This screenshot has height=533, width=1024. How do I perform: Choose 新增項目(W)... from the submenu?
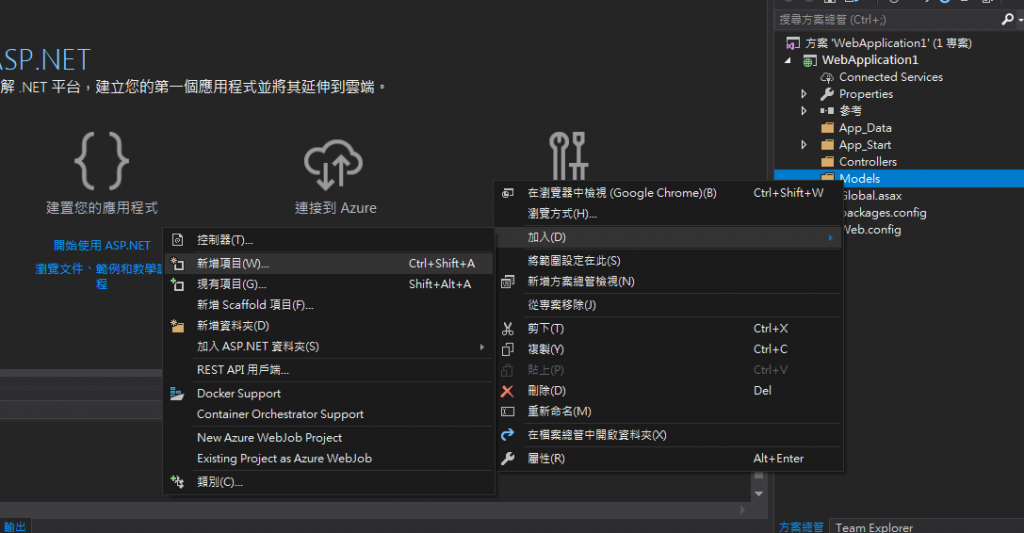click(329, 263)
